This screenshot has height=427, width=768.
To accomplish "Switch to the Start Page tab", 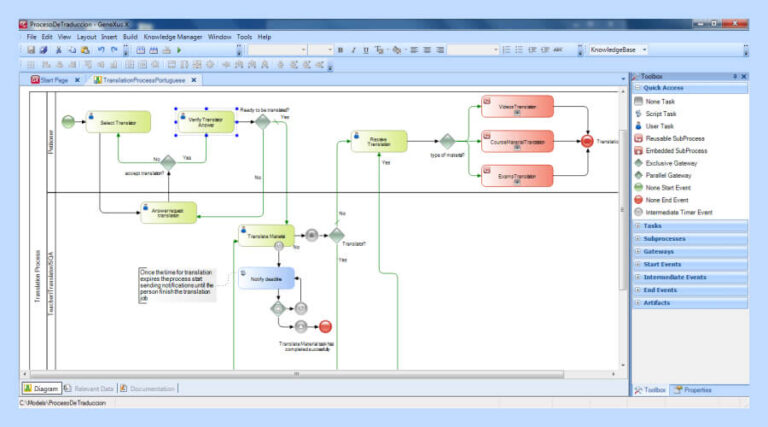I will [54, 80].
